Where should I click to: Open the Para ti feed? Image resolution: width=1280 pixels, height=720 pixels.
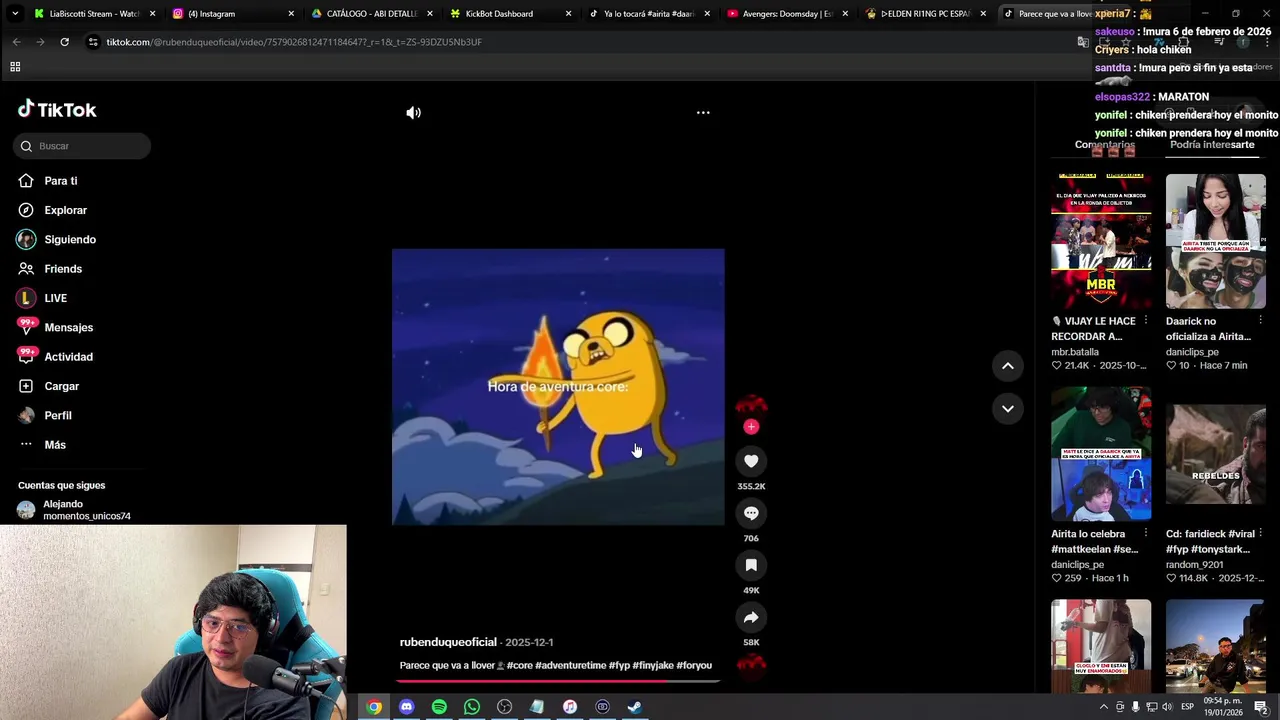(x=60, y=181)
